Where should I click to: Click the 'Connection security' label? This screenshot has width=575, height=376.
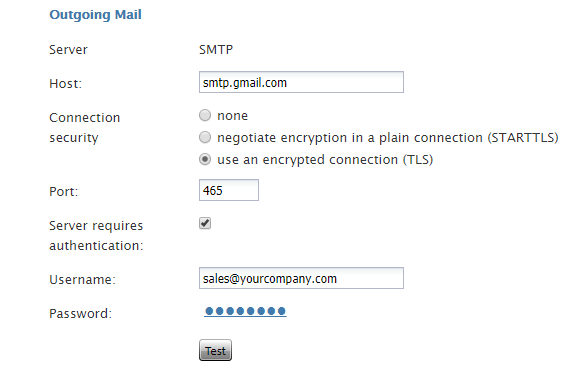click(85, 127)
